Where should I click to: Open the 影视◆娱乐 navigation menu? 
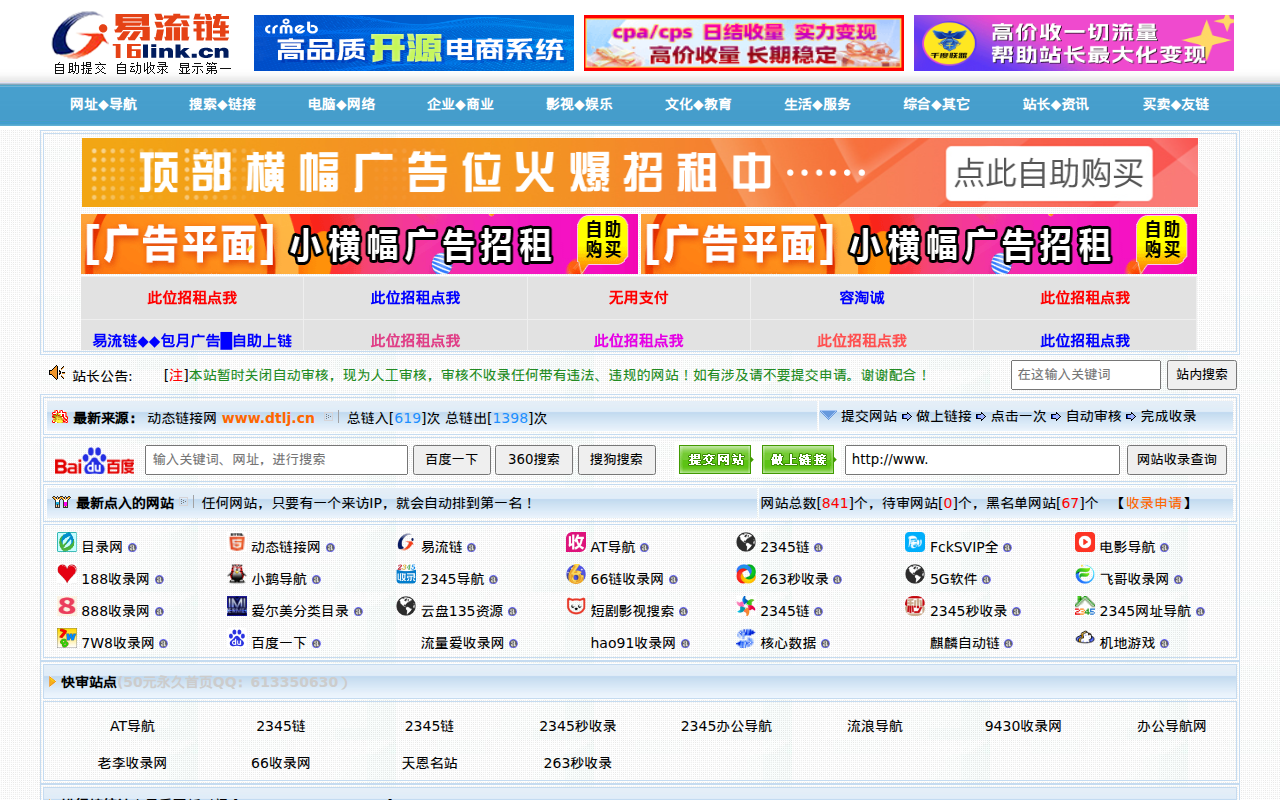click(578, 104)
